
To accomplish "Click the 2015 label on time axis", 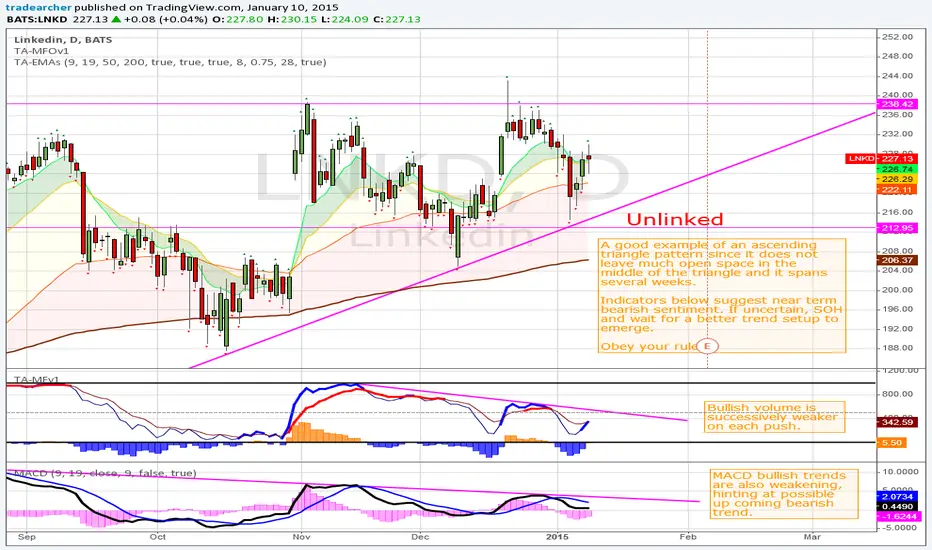I will [558, 536].
